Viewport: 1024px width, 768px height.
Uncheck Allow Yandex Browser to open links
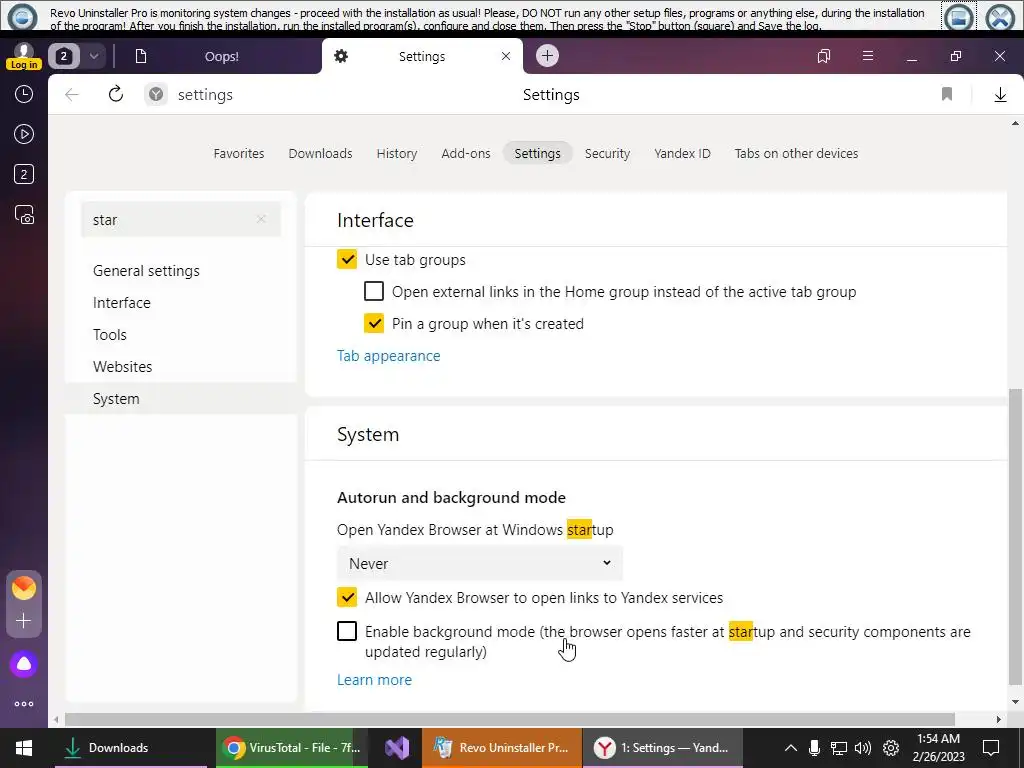[347, 597]
